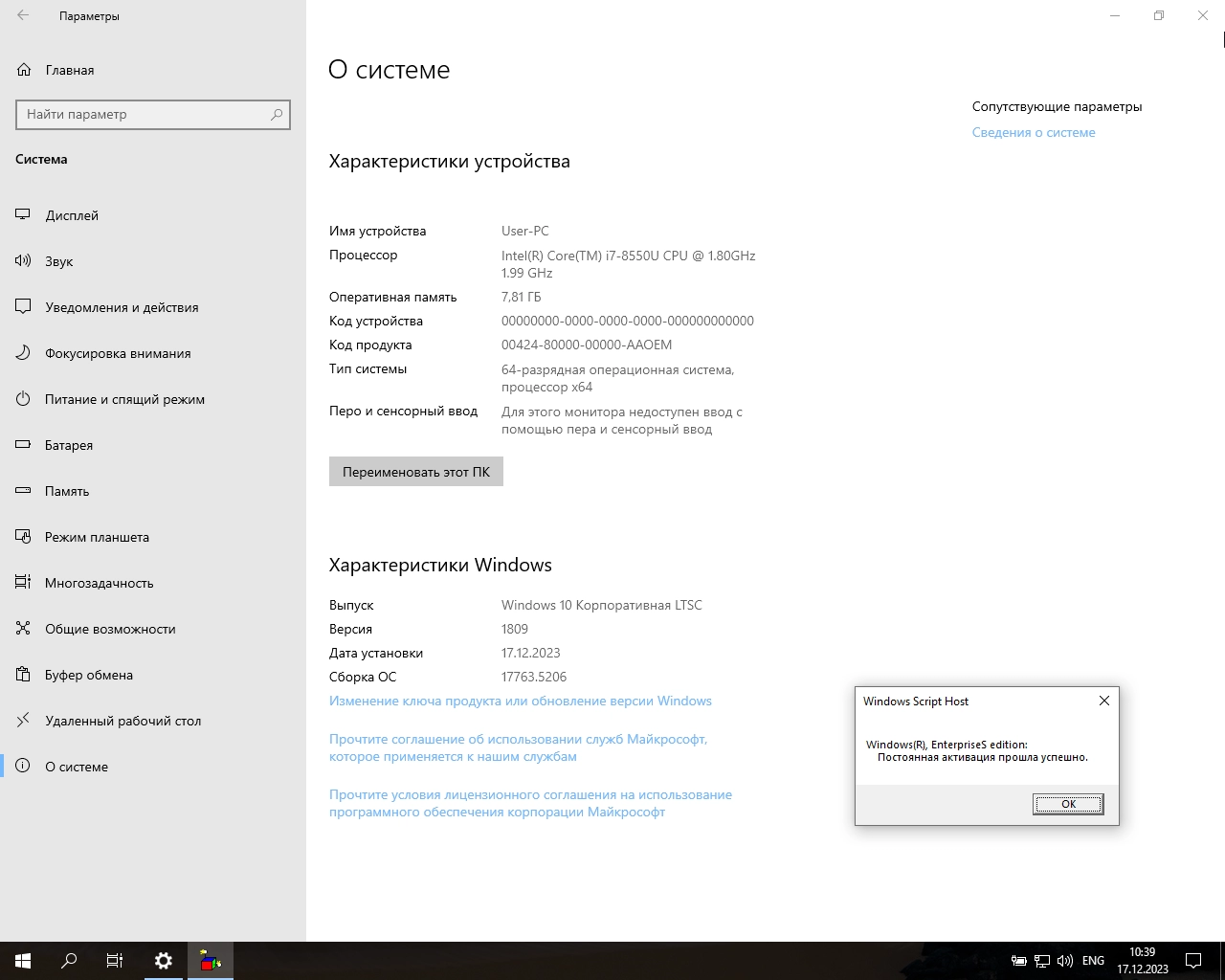Select Буфер обмена label in the sidebar

89,675
